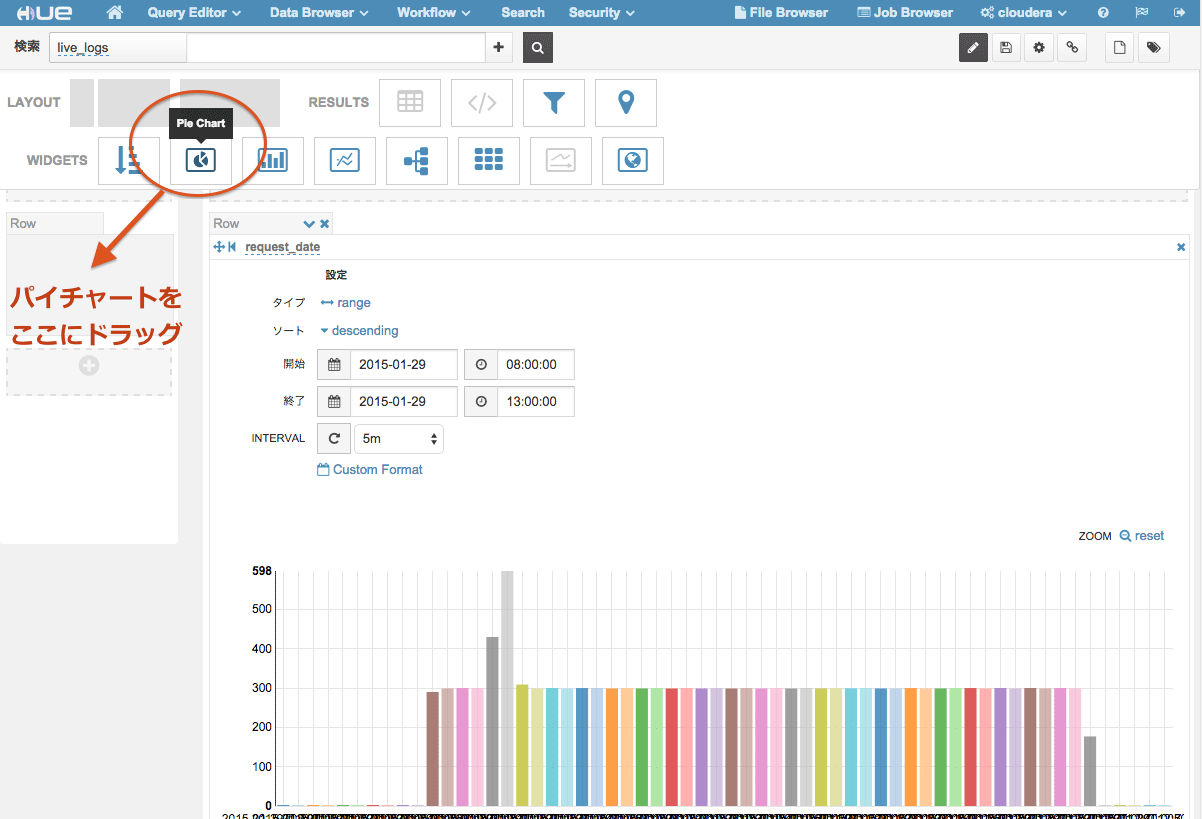Select the line chart widget
Screen dimensions: 1202x819
(345, 160)
